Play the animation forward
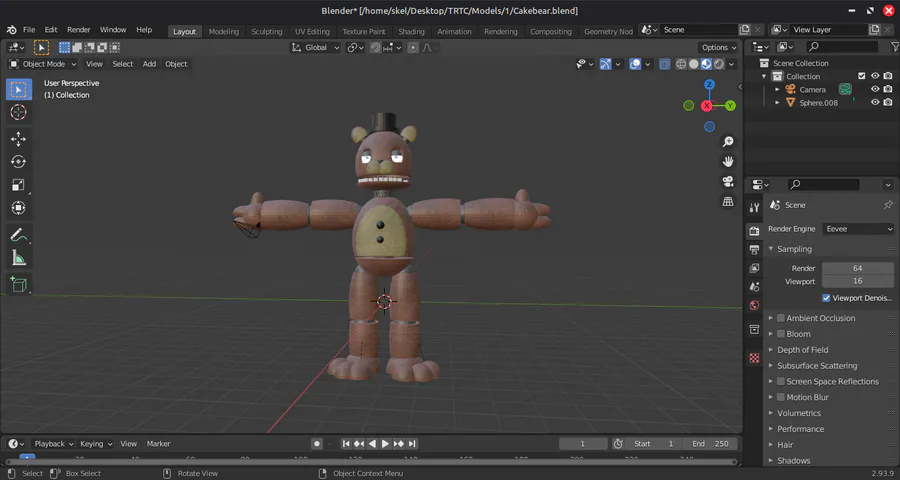Viewport: 900px width, 480px height. [x=385, y=444]
